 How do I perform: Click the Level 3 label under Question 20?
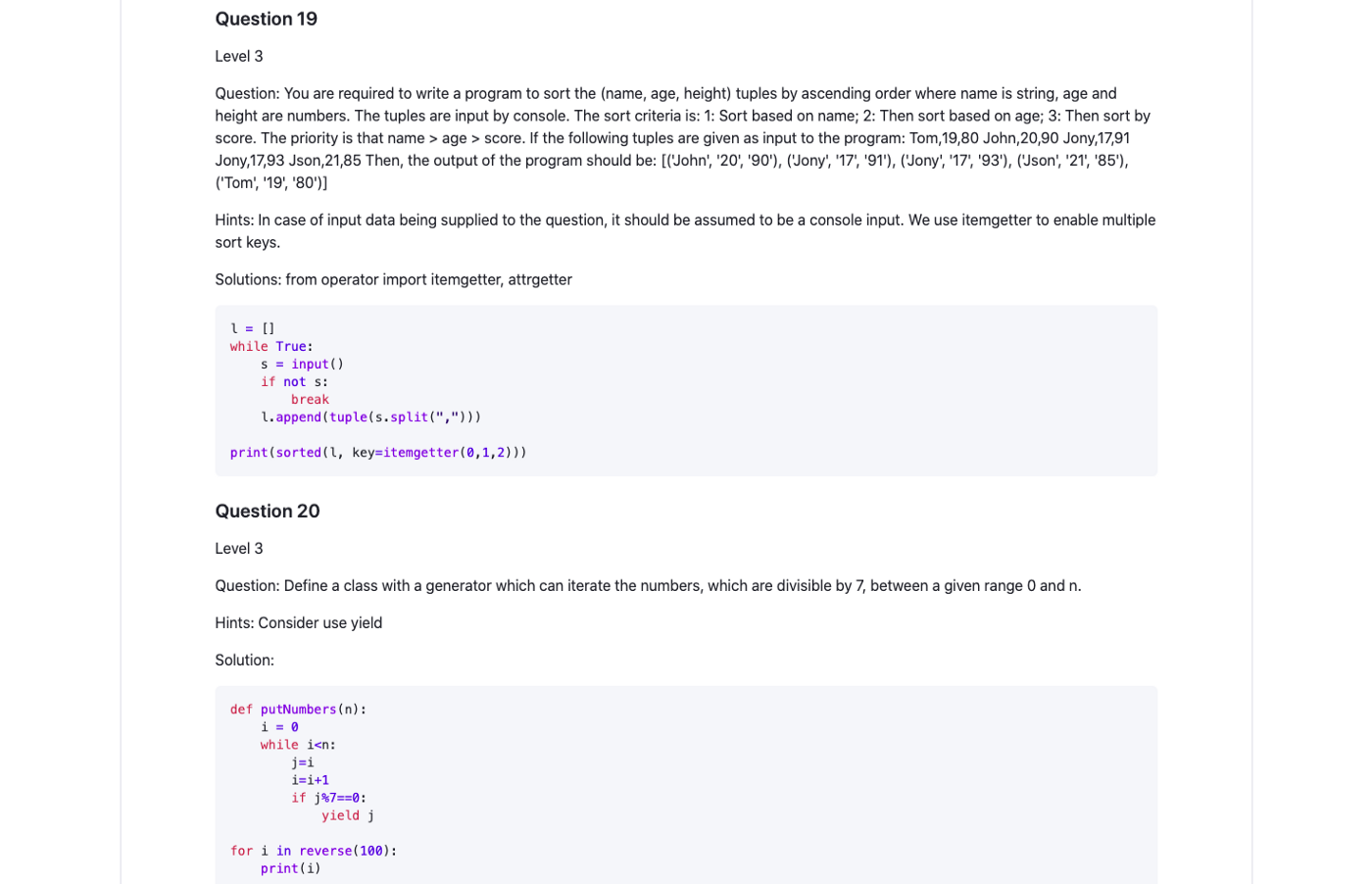coord(239,548)
